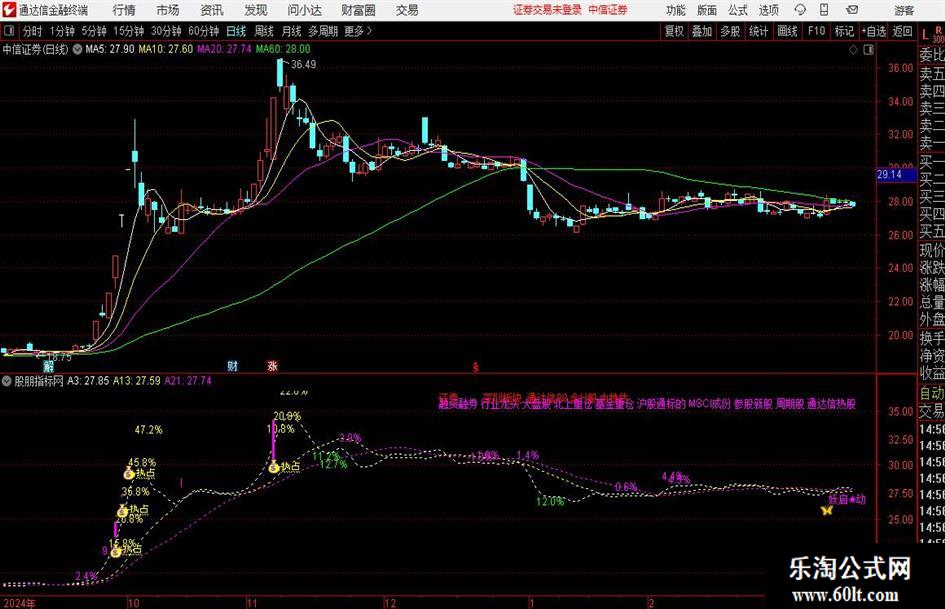Switch to 60分钟 period tab
The height and width of the screenshot is (609, 945).
click(x=203, y=31)
